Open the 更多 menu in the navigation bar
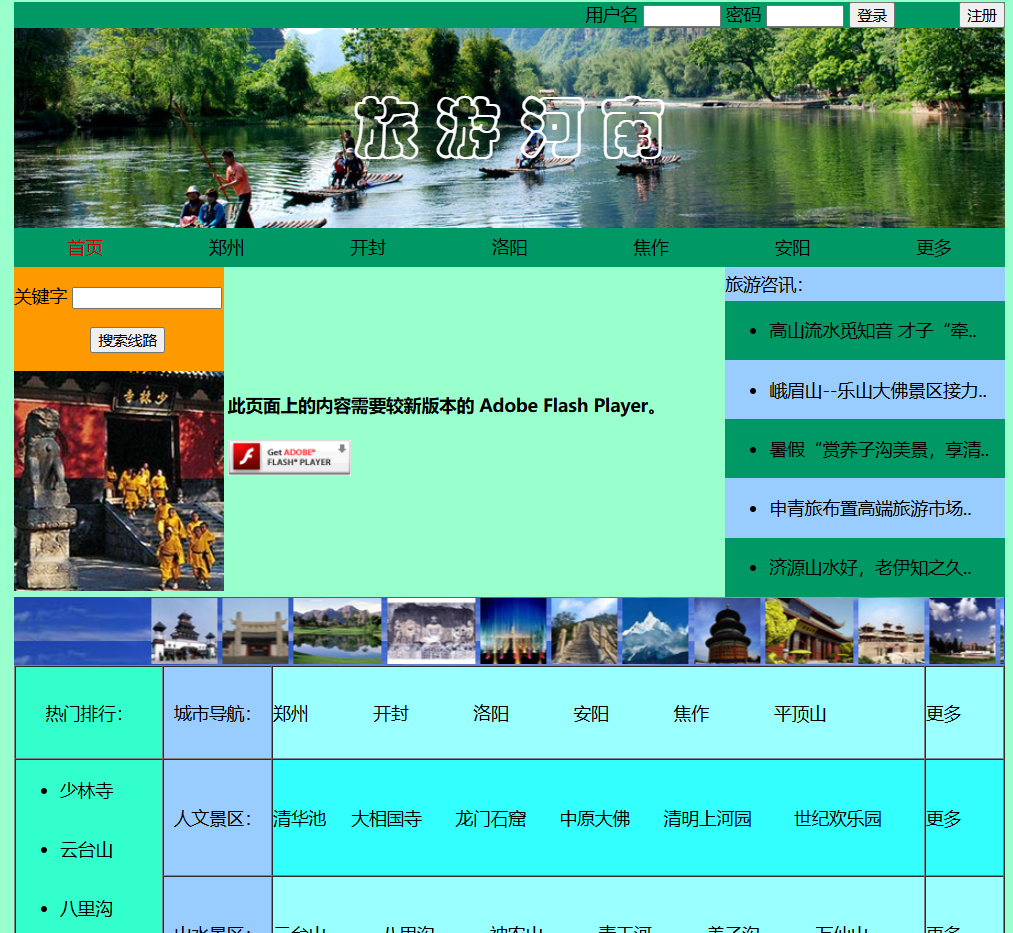 click(x=933, y=248)
